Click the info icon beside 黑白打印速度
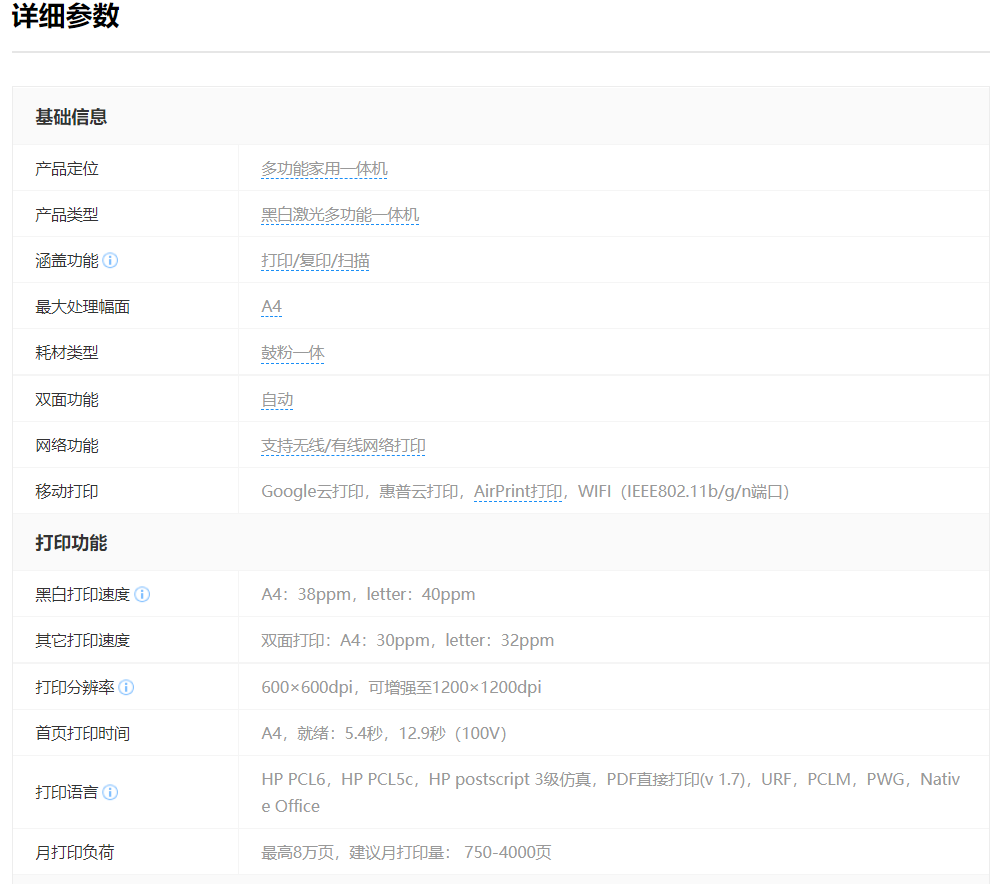This screenshot has width=990, height=884. point(142,594)
